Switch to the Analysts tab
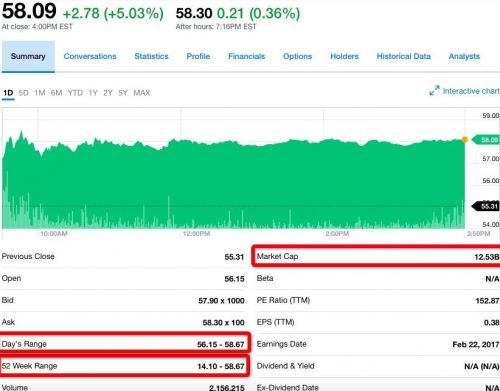Image resolution: width=500 pixels, height=391 pixels. point(464,56)
